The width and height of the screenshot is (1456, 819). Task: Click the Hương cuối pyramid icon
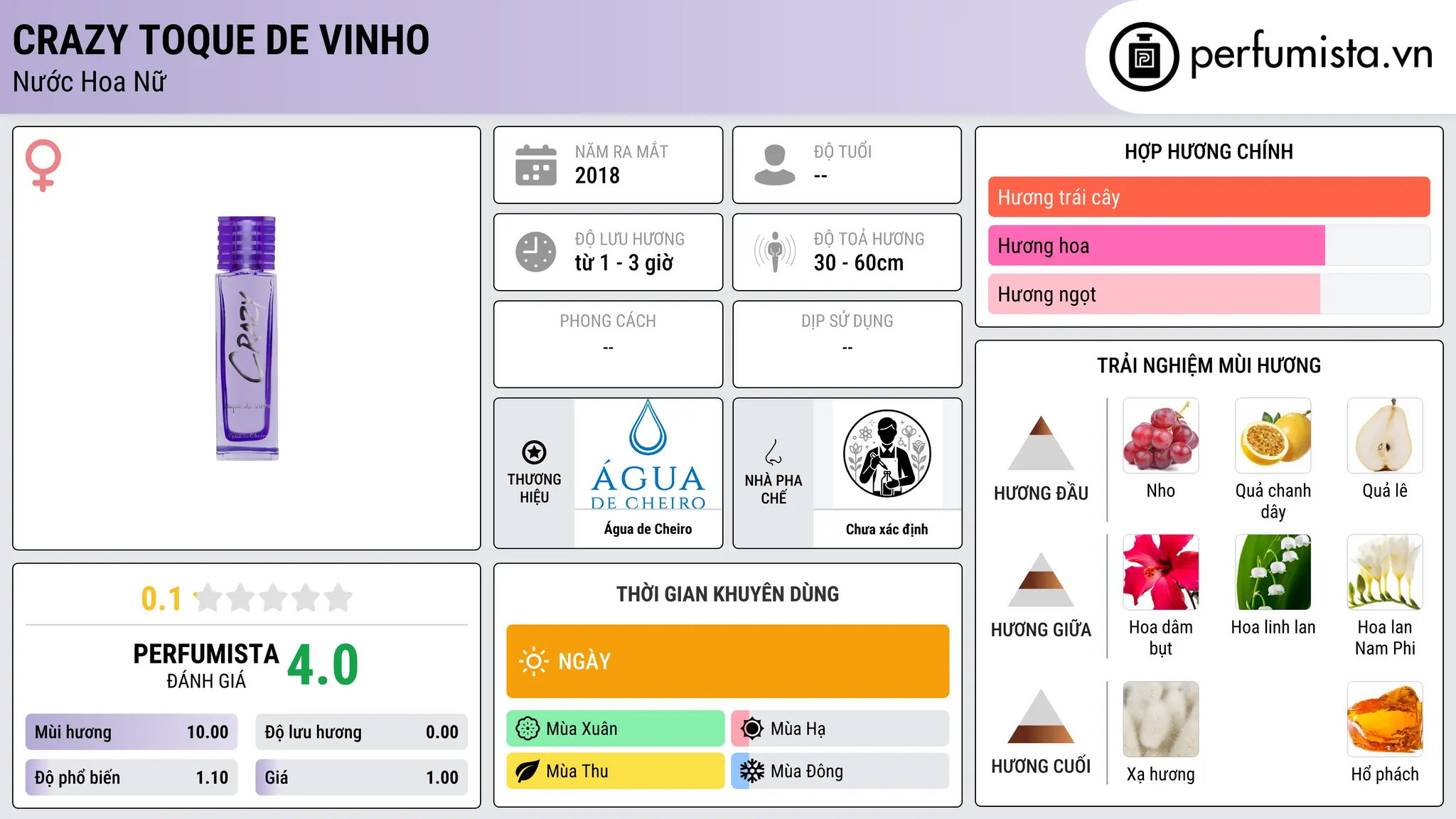(x=1042, y=716)
